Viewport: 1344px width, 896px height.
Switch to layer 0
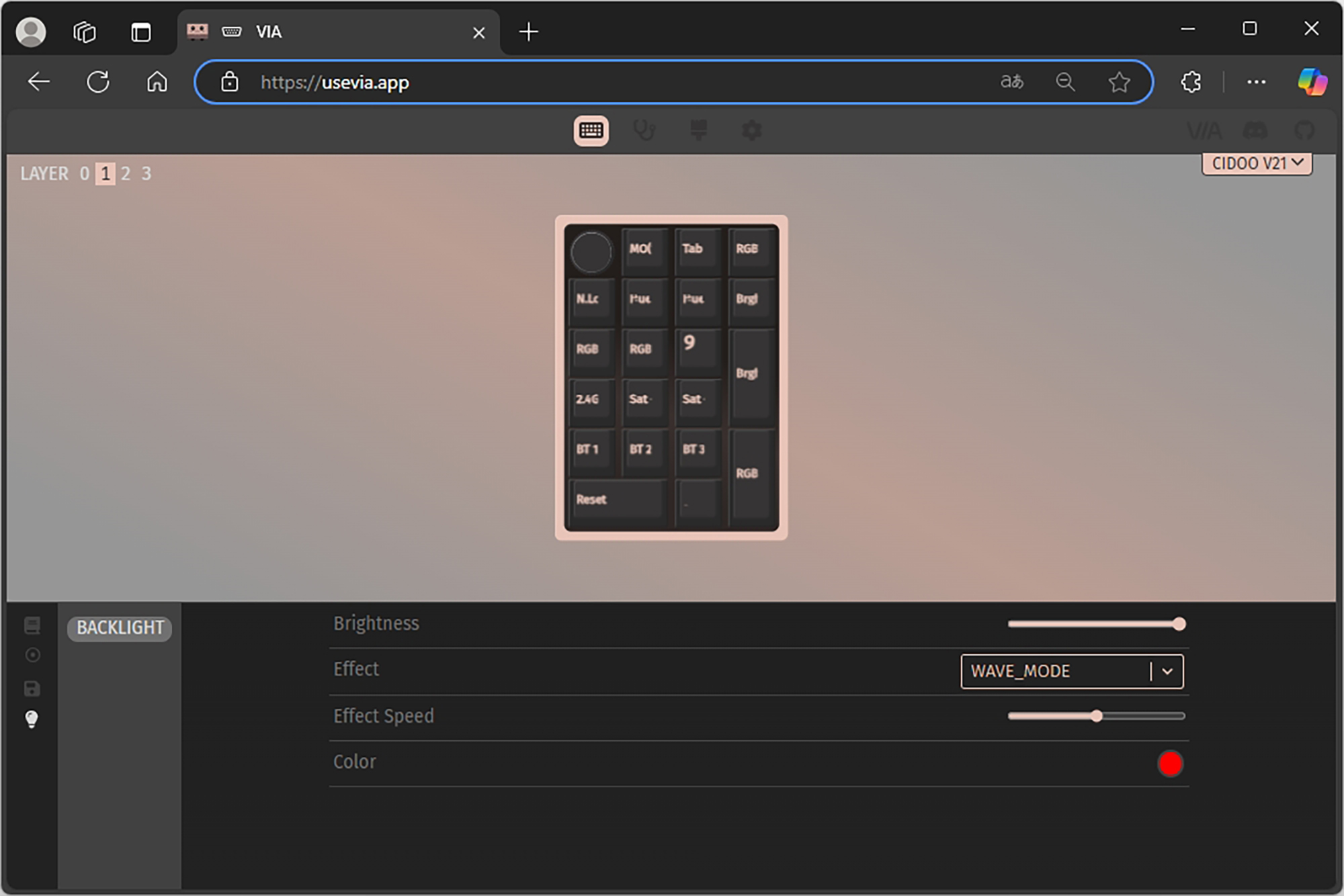(85, 174)
